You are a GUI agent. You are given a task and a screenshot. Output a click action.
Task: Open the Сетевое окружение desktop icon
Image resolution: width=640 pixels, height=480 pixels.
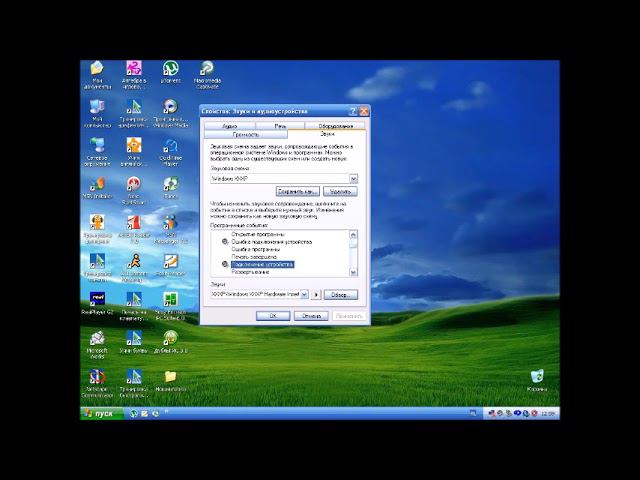click(x=97, y=152)
